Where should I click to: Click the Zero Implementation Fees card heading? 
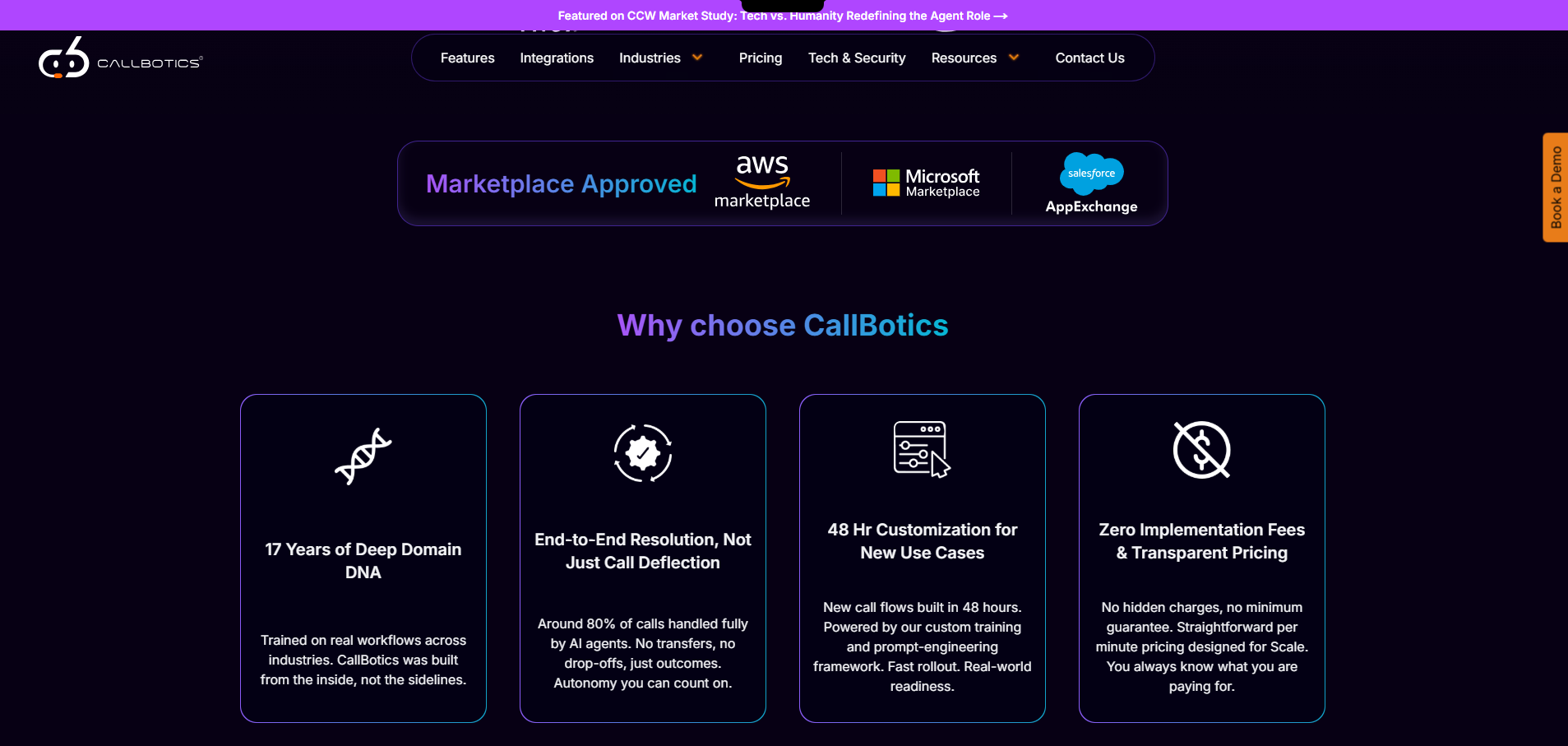click(x=1201, y=541)
